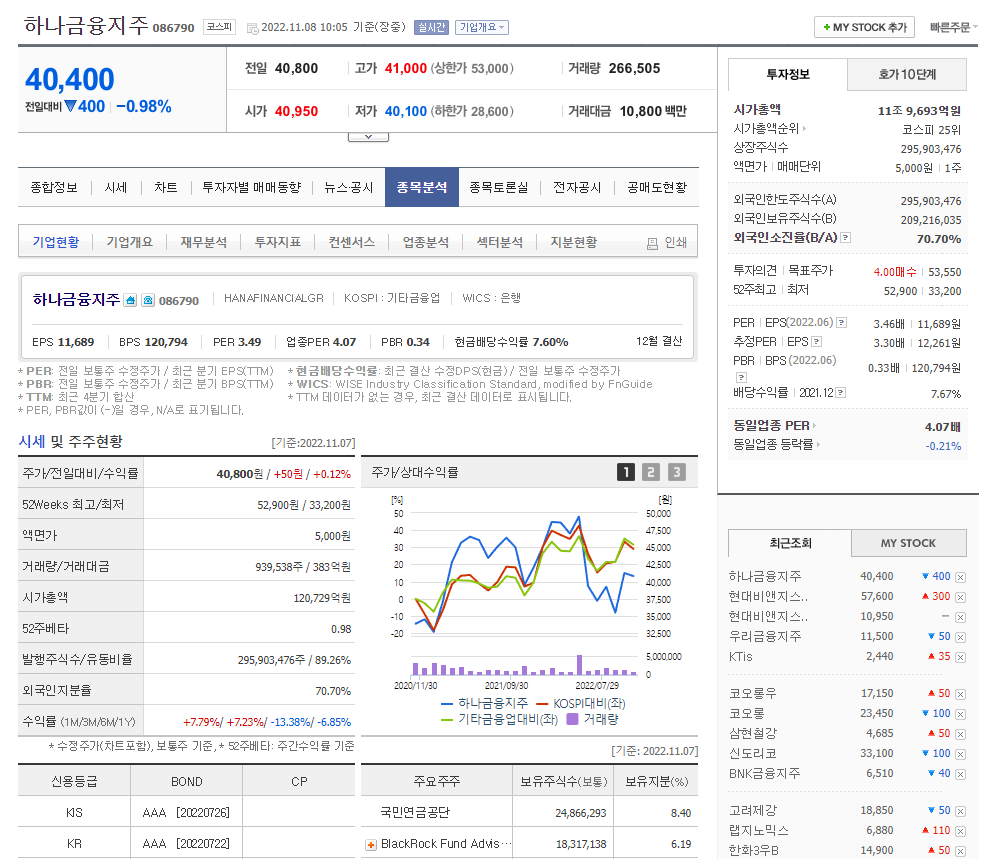Image resolution: width=985 pixels, height=859 pixels.
Task: Remove the 57,600 현대비앤지스 row with X
Action: 960,597
